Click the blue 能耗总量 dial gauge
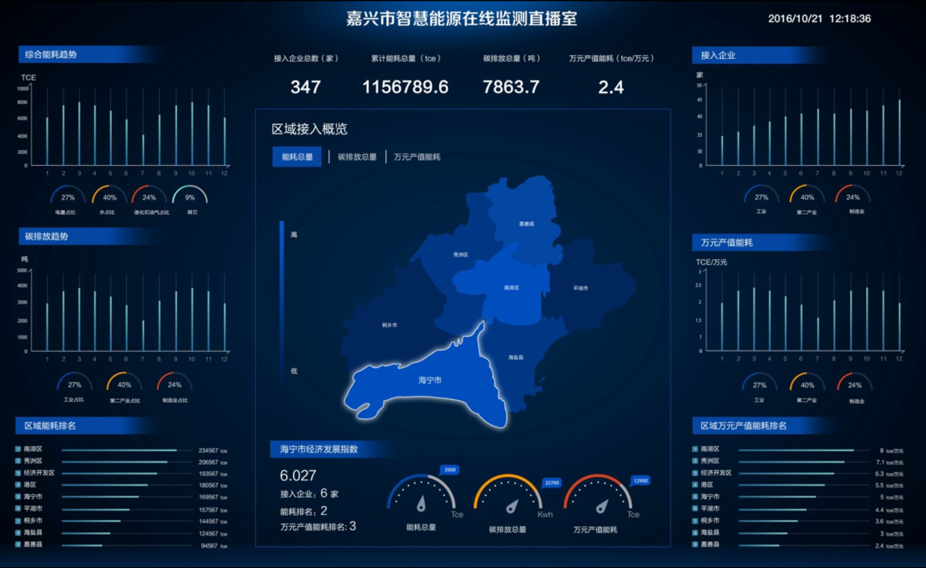 (x=421, y=493)
